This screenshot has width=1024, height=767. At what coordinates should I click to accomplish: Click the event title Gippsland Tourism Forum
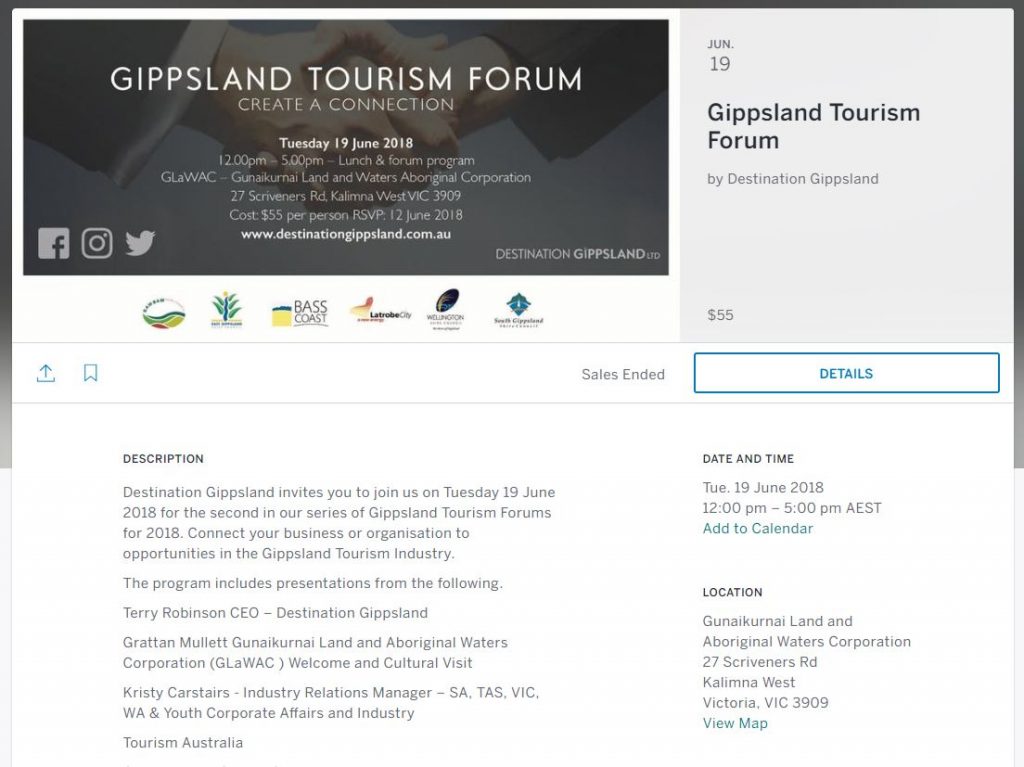(x=813, y=126)
